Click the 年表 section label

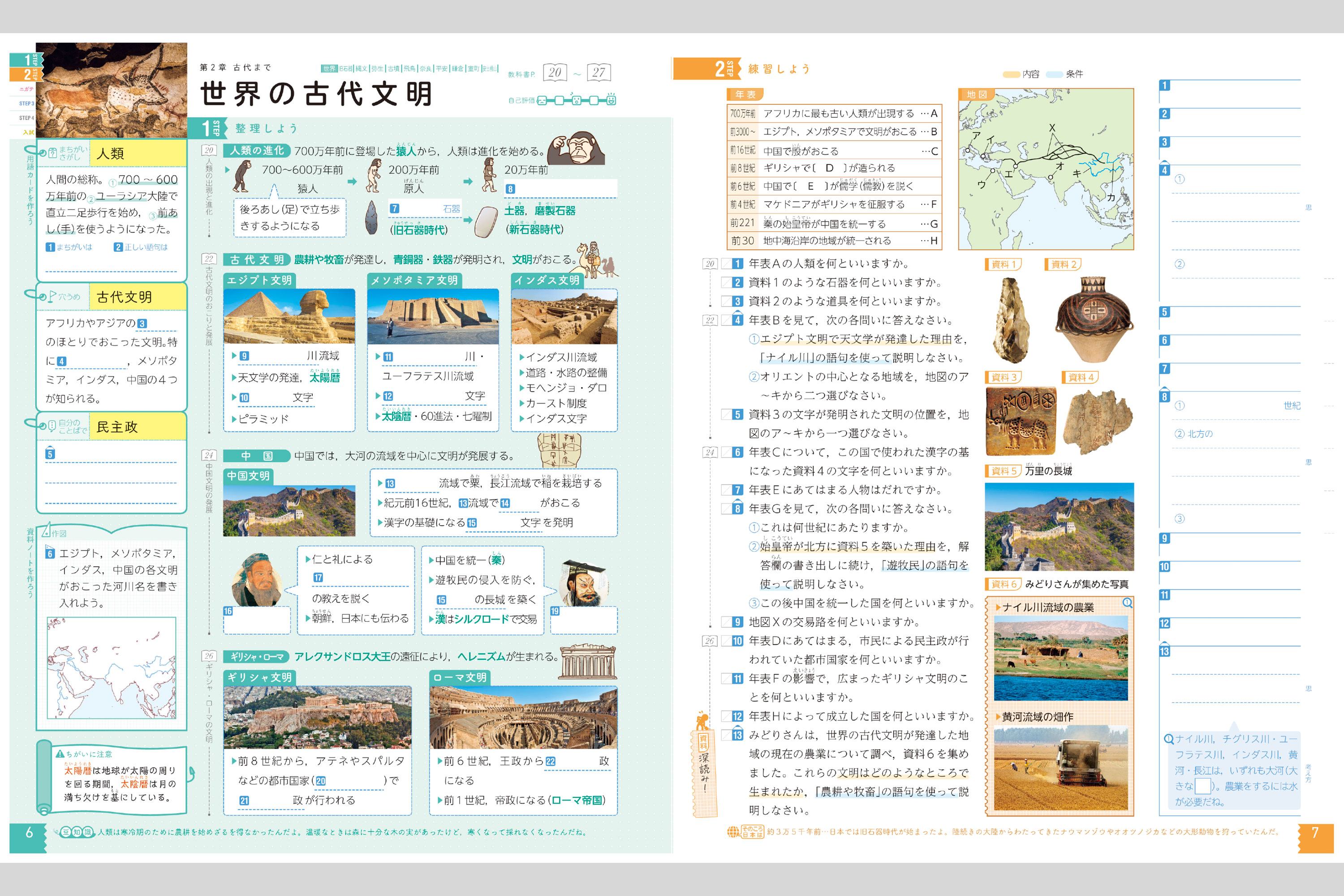[x=745, y=94]
